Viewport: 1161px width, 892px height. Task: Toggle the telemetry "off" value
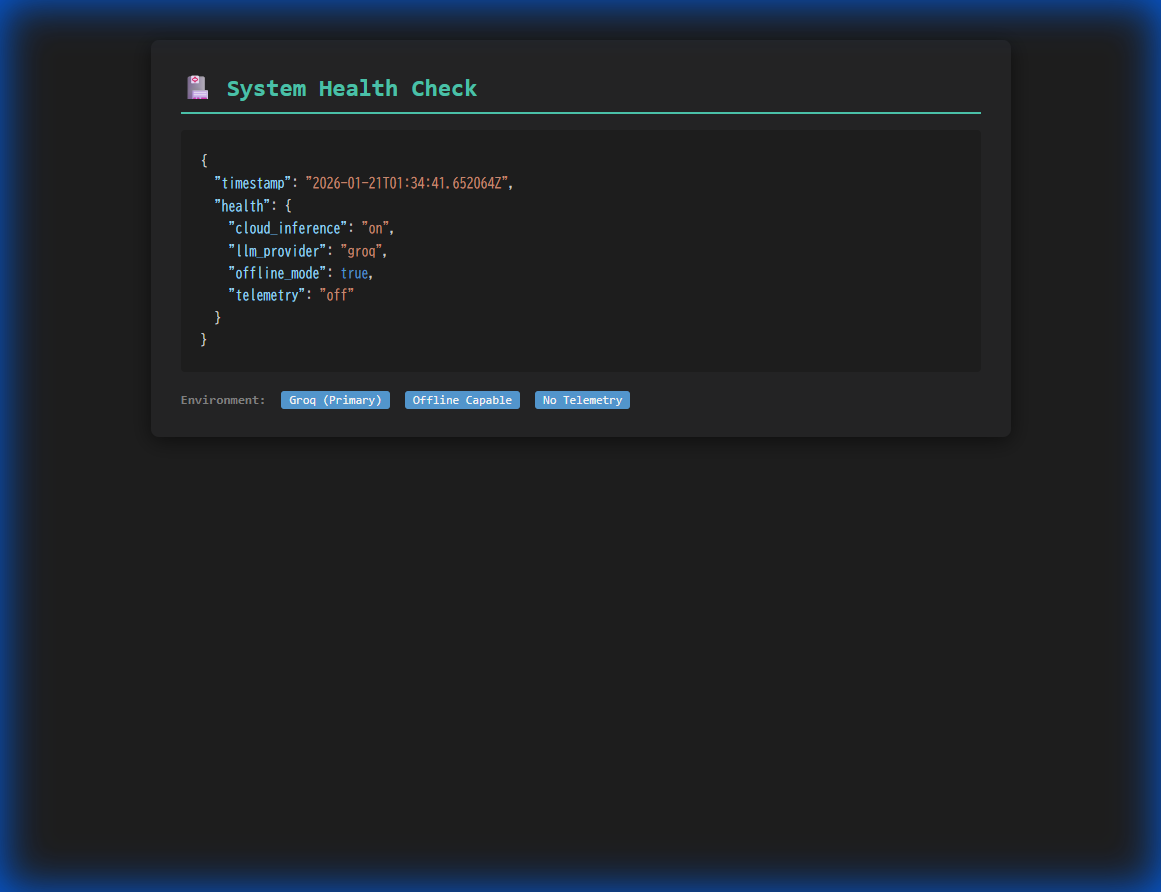pyautogui.click(x=338, y=295)
